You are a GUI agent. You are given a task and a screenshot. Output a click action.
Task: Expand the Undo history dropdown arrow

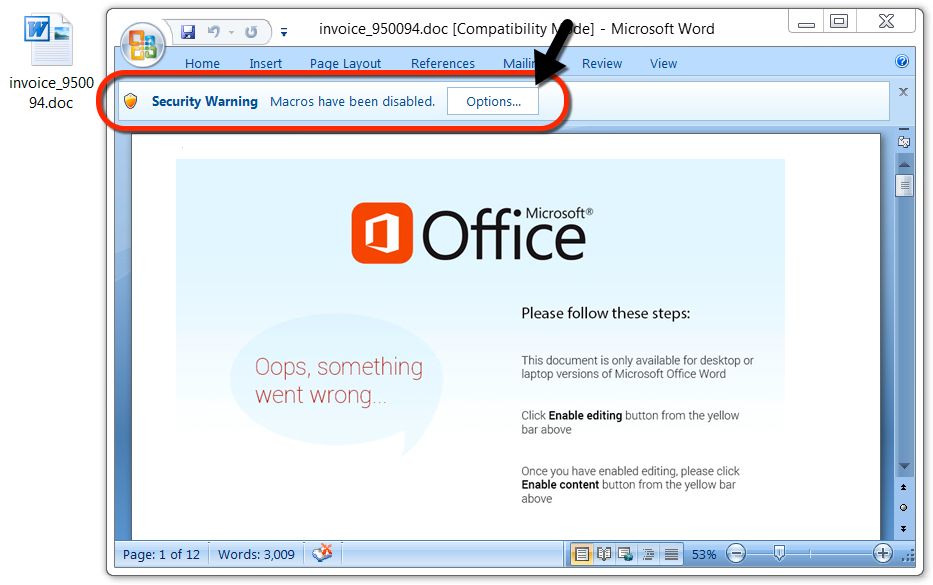pyautogui.click(x=231, y=32)
